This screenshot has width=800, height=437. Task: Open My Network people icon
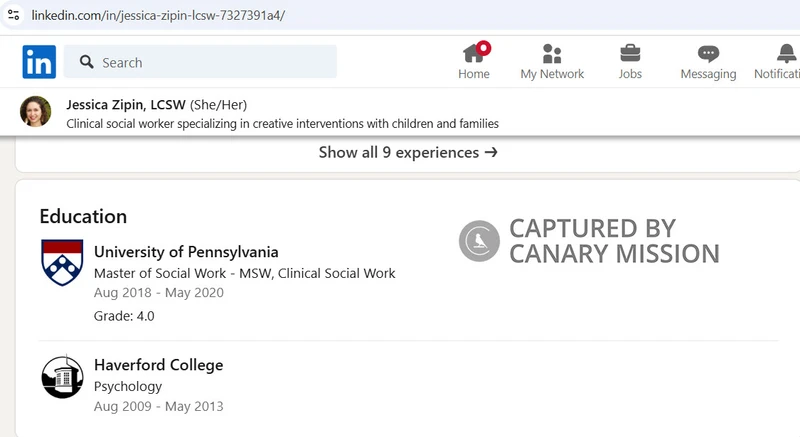tap(552, 54)
